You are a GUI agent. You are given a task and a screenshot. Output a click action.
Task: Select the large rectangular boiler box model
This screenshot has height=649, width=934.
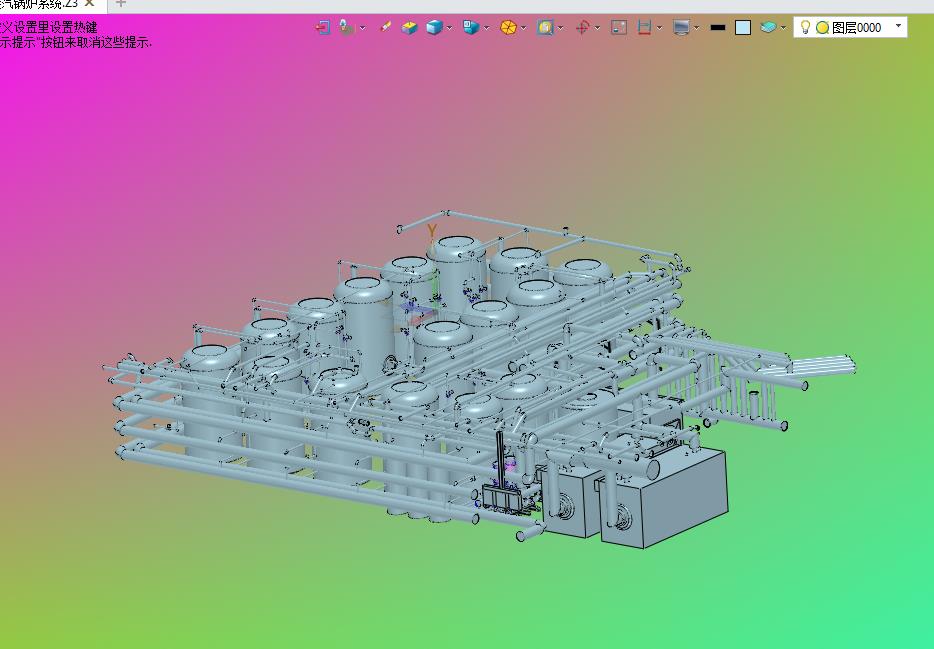664,498
